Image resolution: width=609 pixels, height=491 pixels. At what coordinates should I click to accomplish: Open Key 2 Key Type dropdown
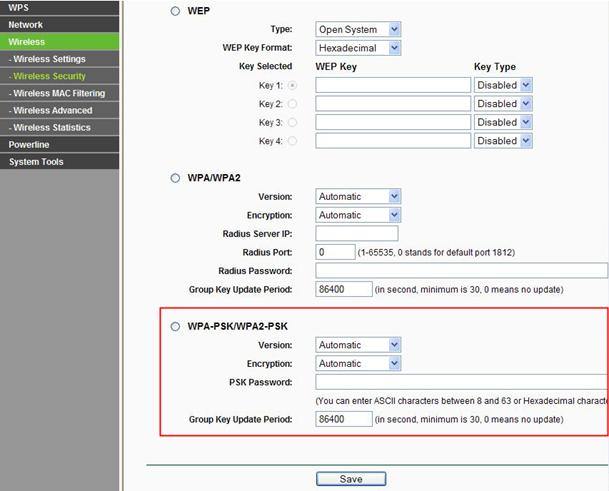[x=503, y=104]
